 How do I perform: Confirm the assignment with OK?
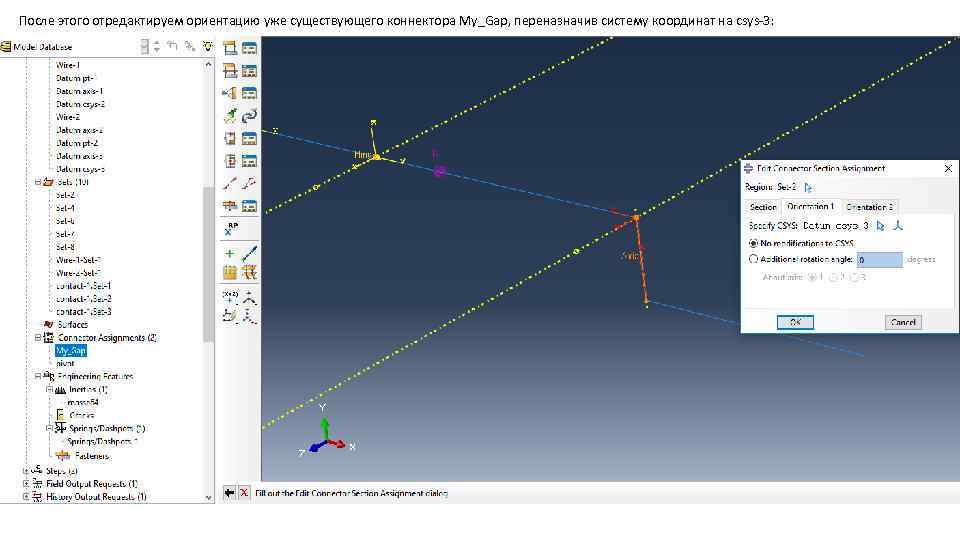[795, 322]
